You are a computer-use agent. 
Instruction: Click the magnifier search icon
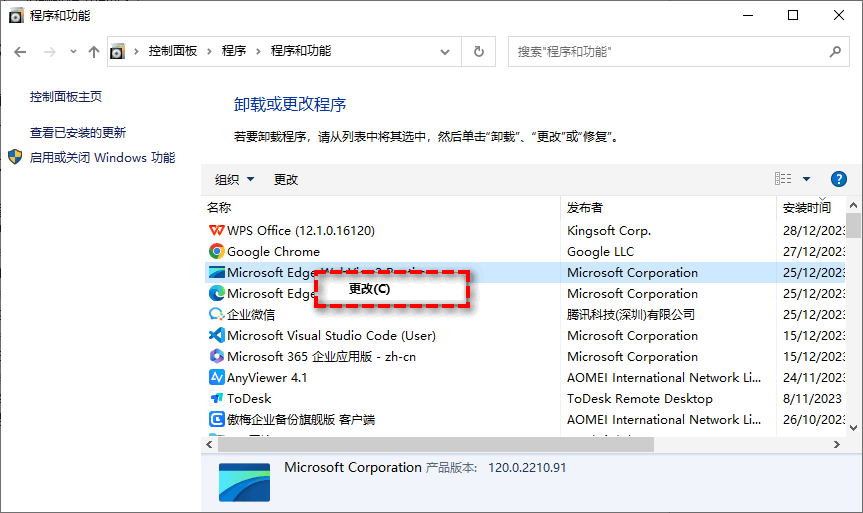(835, 52)
